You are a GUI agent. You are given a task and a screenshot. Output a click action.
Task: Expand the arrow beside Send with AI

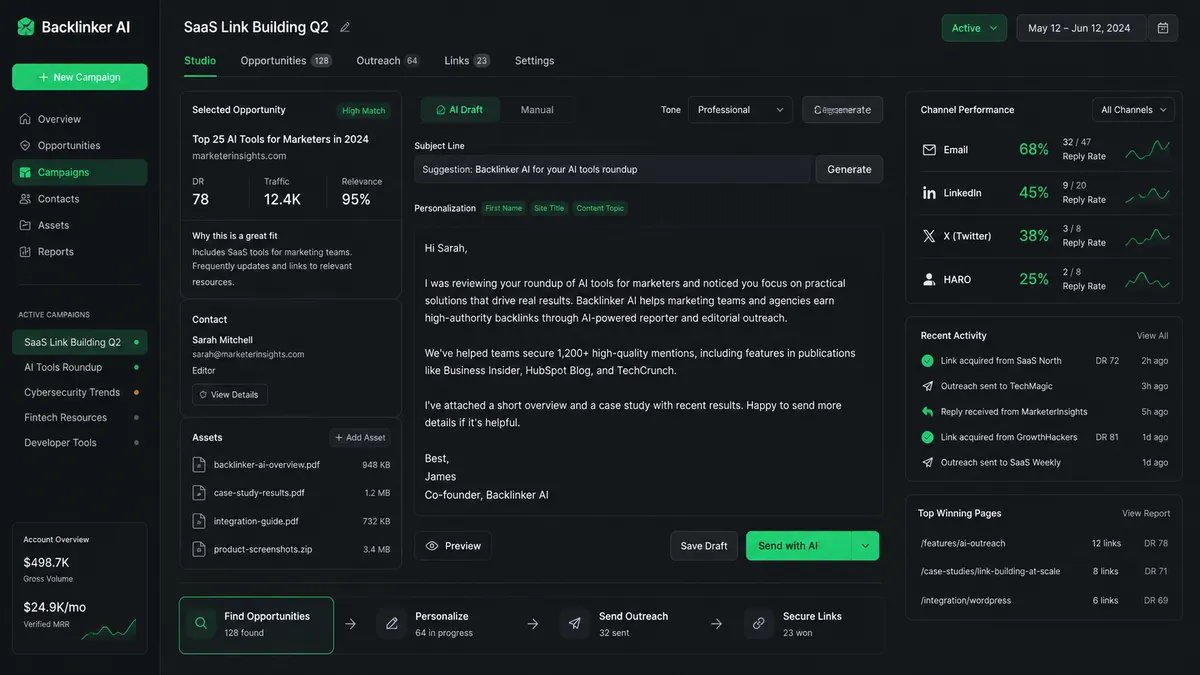(865, 546)
